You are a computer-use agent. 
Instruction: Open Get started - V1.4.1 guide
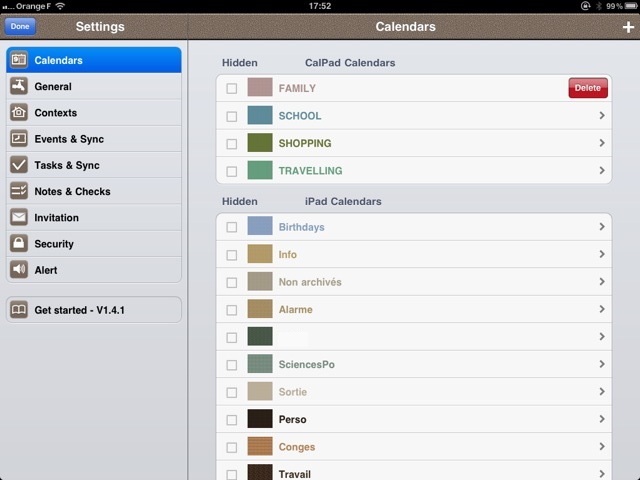point(94,310)
